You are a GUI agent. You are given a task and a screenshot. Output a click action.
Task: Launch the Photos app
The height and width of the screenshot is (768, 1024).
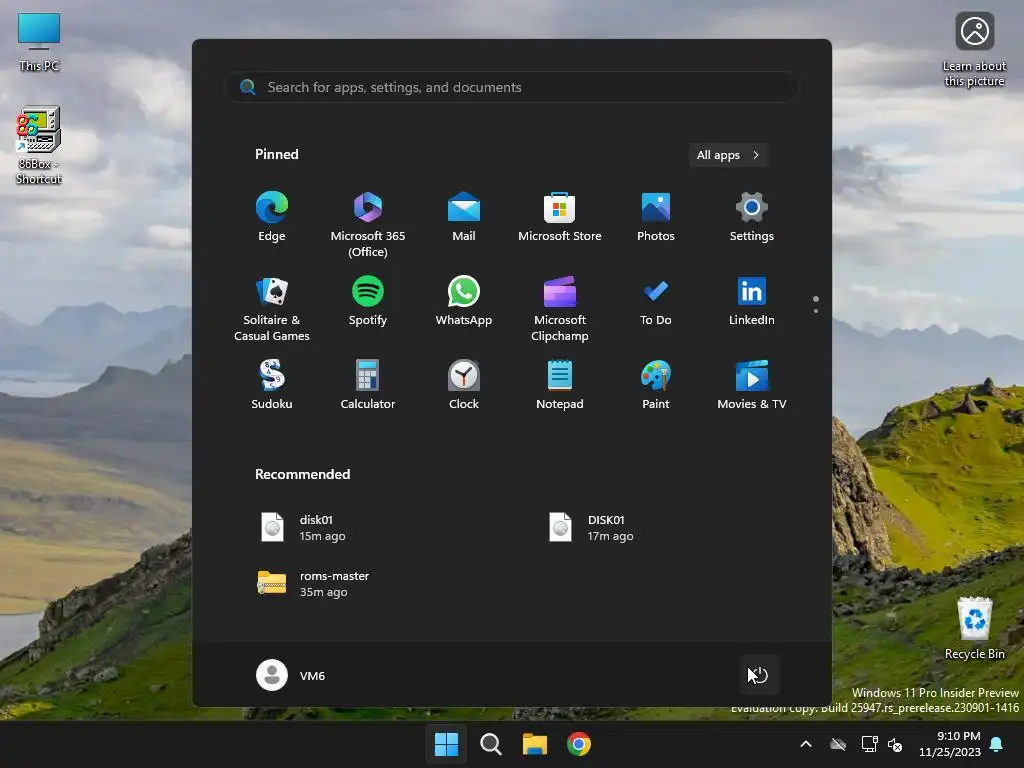(x=656, y=217)
